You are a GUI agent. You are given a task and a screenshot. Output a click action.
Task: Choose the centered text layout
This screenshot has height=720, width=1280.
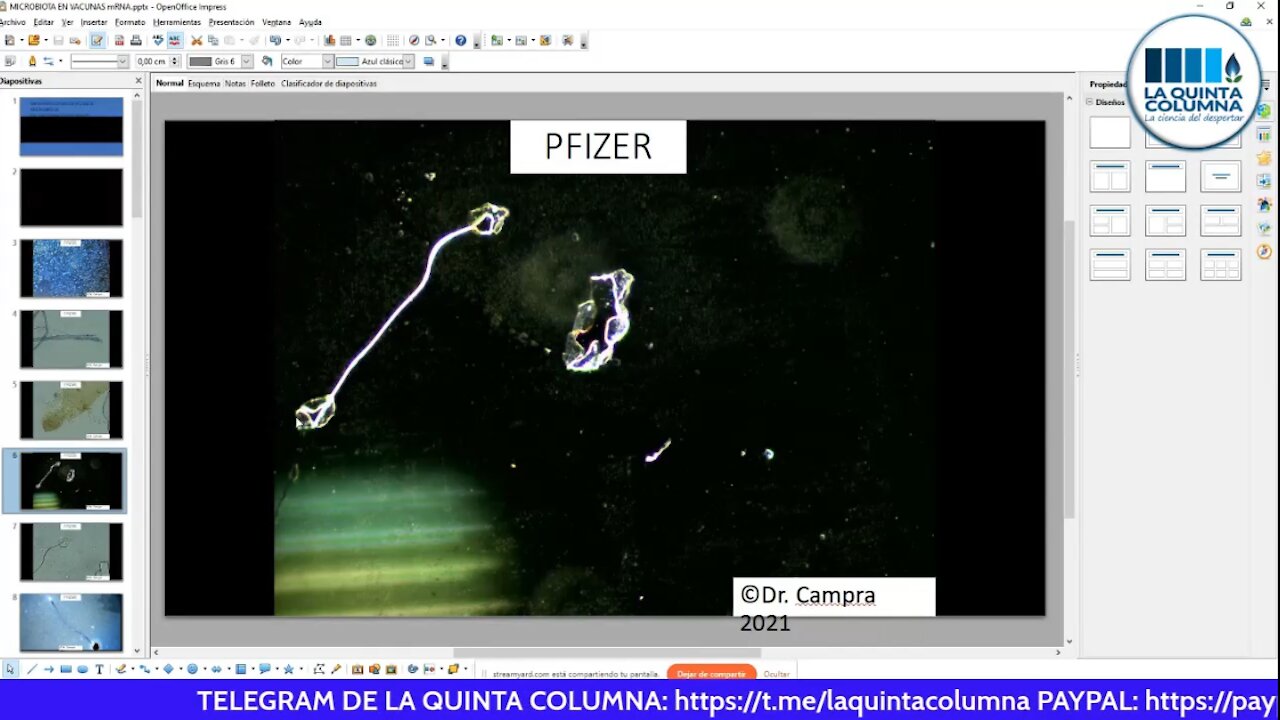coord(1221,176)
